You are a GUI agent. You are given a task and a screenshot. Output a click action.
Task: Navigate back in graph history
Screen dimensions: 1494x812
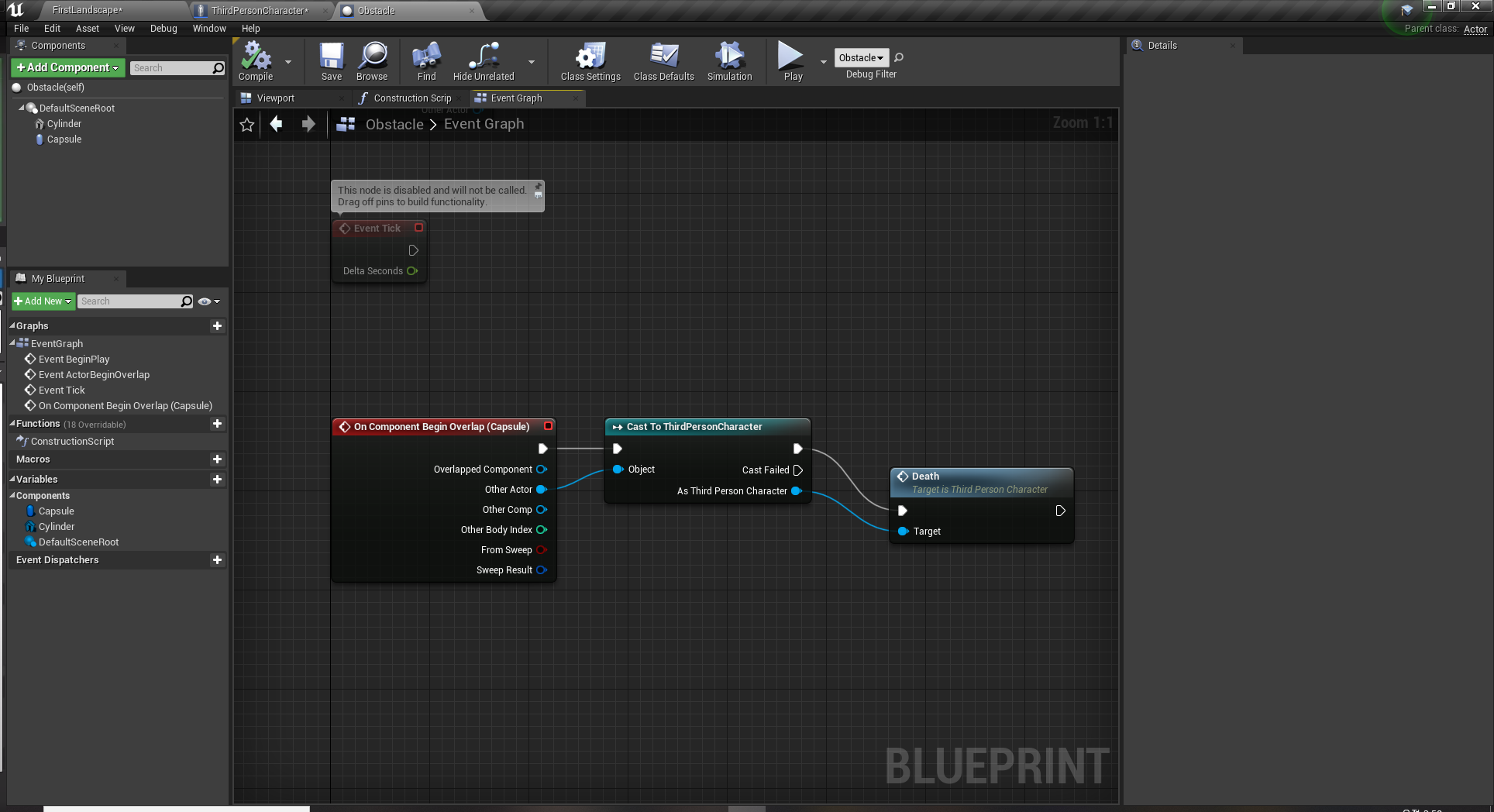pyautogui.click(x=276, y=124)
